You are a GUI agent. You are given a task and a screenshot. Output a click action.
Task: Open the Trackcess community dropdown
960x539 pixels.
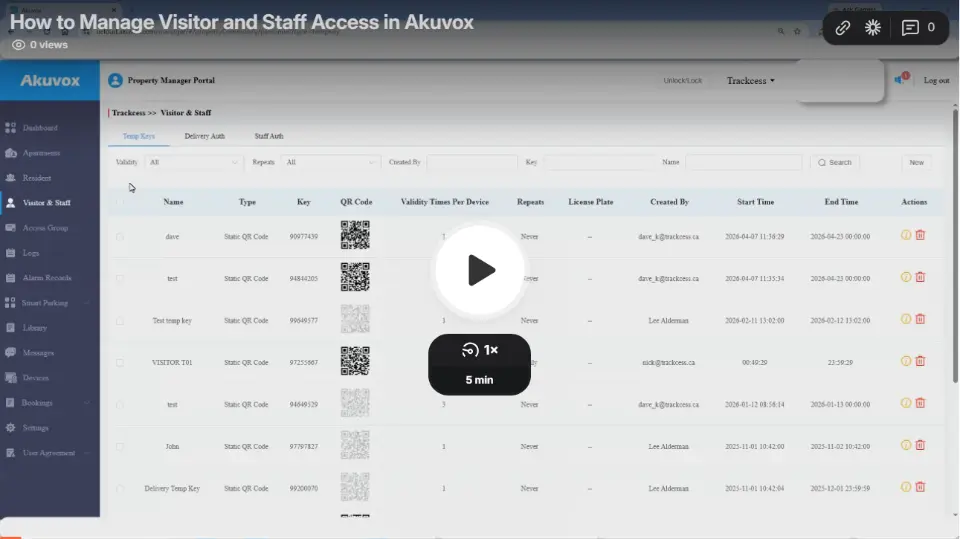coord(751,80)
